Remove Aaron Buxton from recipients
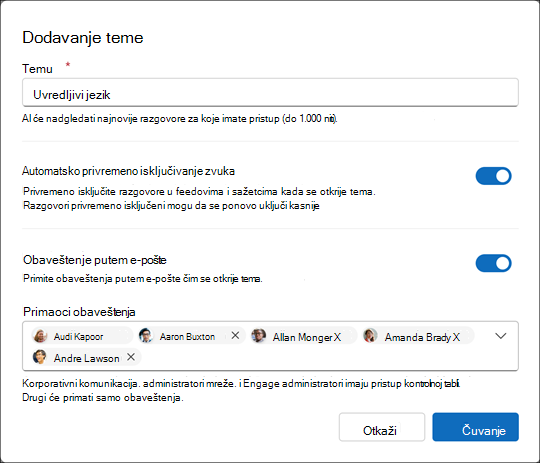 click(x=235, y=336)
